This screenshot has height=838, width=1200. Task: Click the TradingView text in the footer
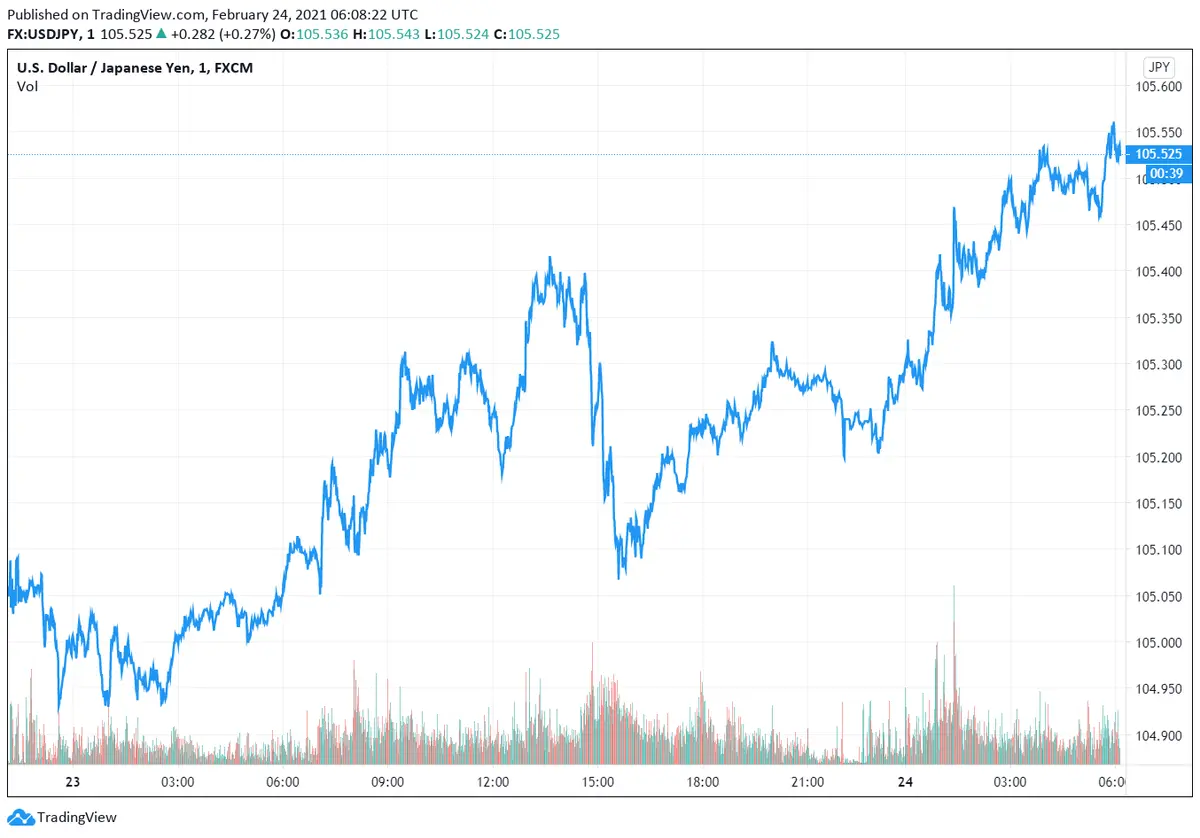tap(77, 818)
